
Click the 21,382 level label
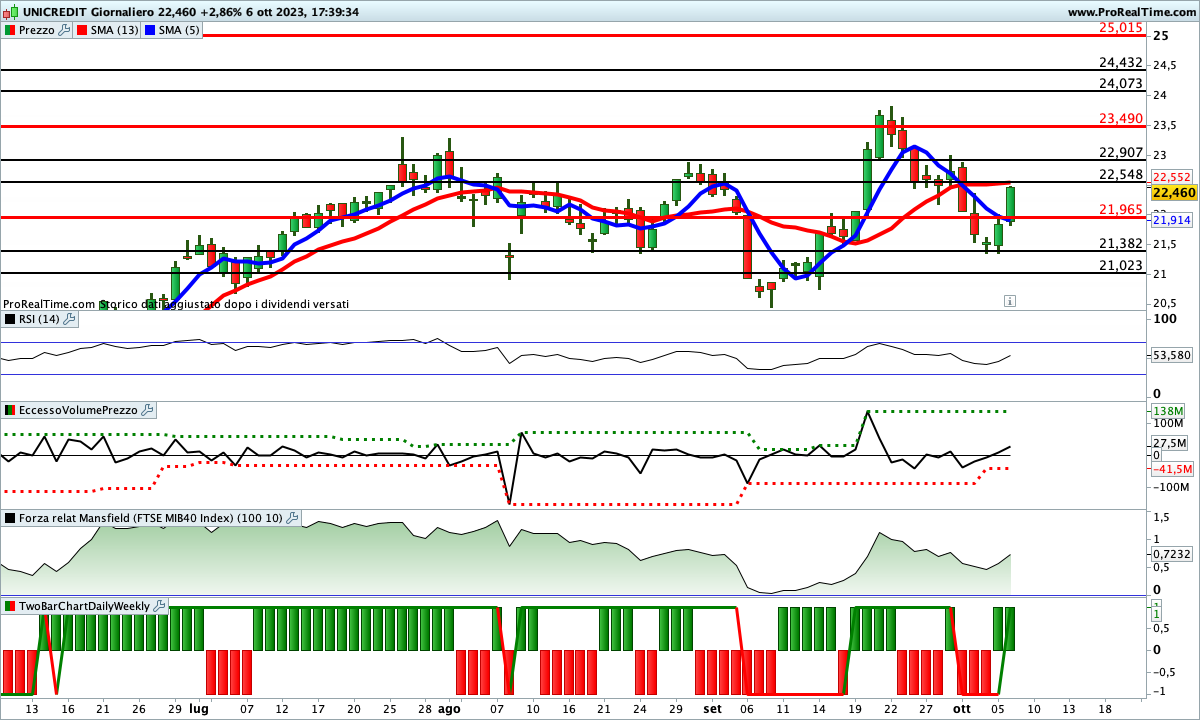point(1120,243)
